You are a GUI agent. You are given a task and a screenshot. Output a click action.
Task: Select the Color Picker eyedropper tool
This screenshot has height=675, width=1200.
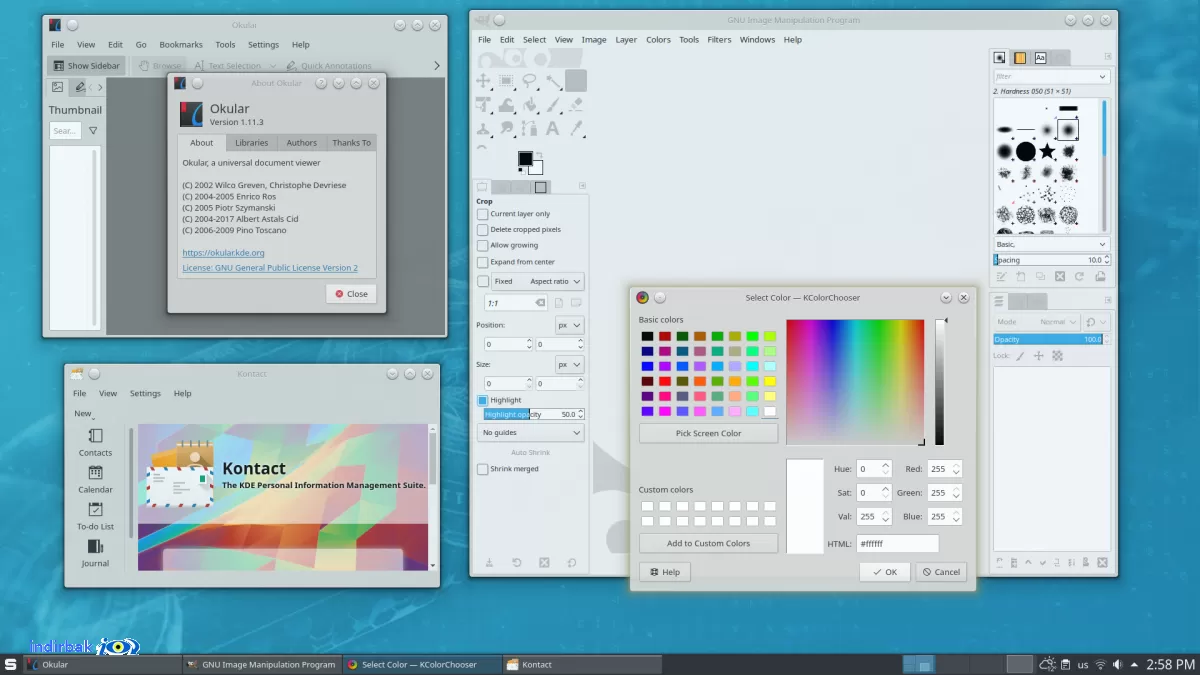[576, 127]
